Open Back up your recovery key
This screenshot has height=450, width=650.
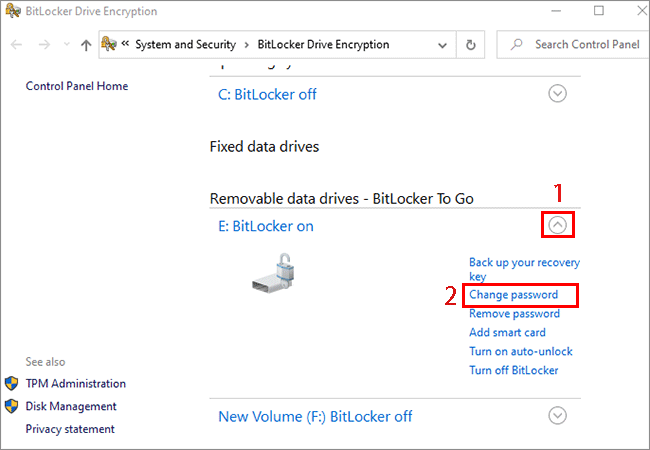pos(524,269)
